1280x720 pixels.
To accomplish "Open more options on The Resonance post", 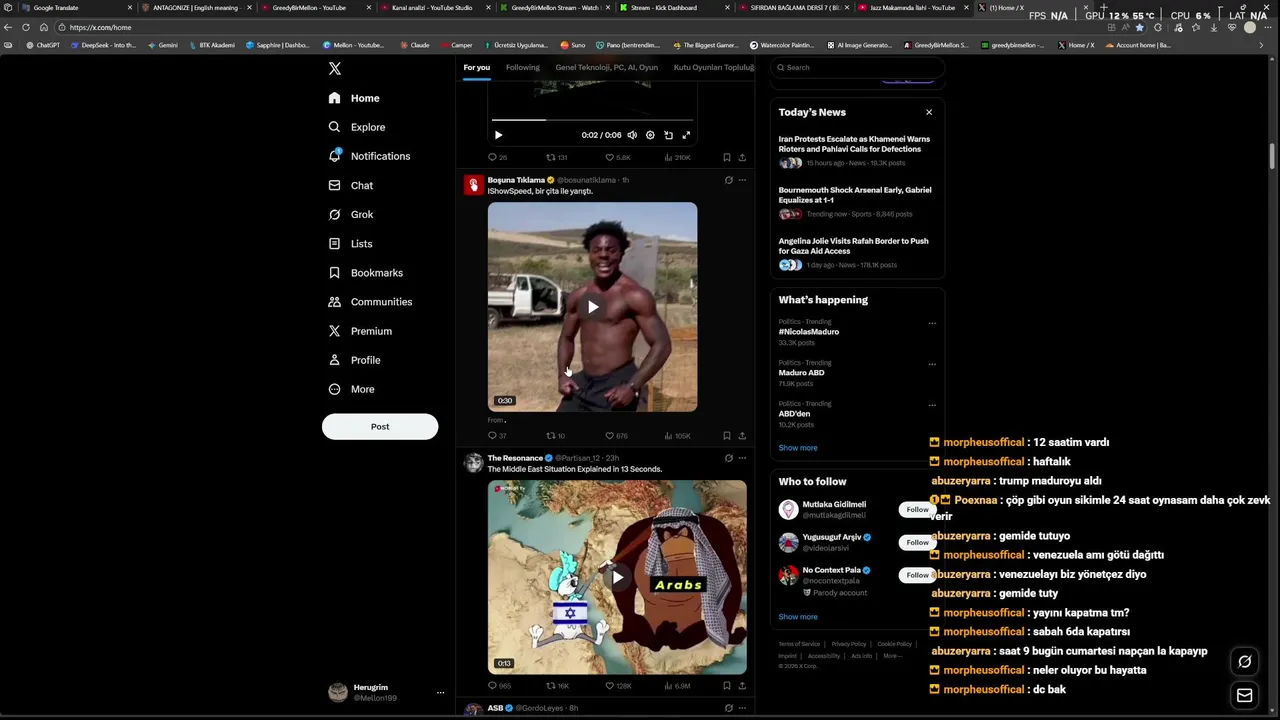I will 742,458.
